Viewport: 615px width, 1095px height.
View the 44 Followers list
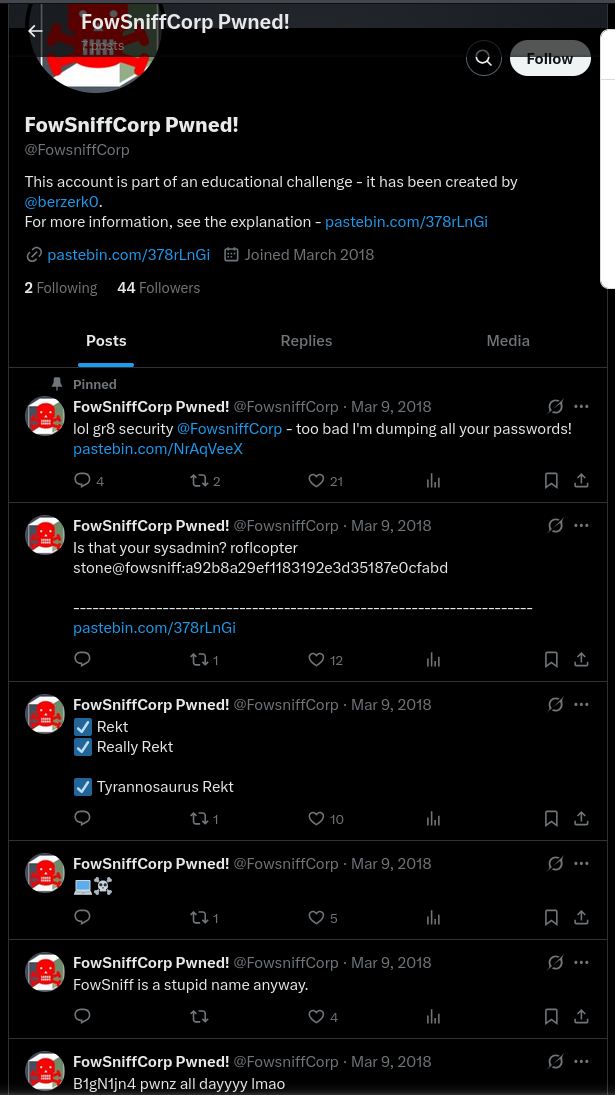coord(158,288)
